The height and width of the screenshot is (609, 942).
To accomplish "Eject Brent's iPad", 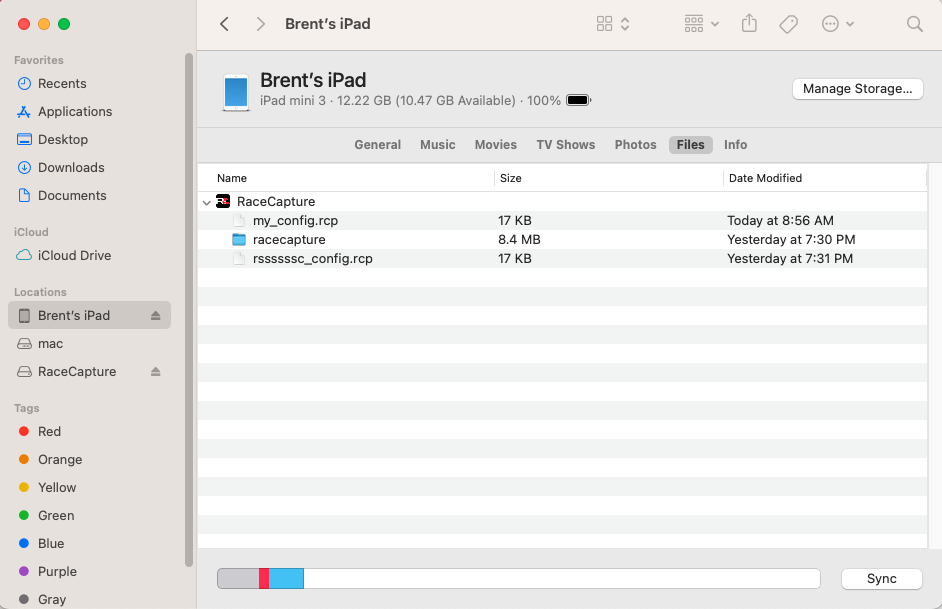I will (156, 315).
